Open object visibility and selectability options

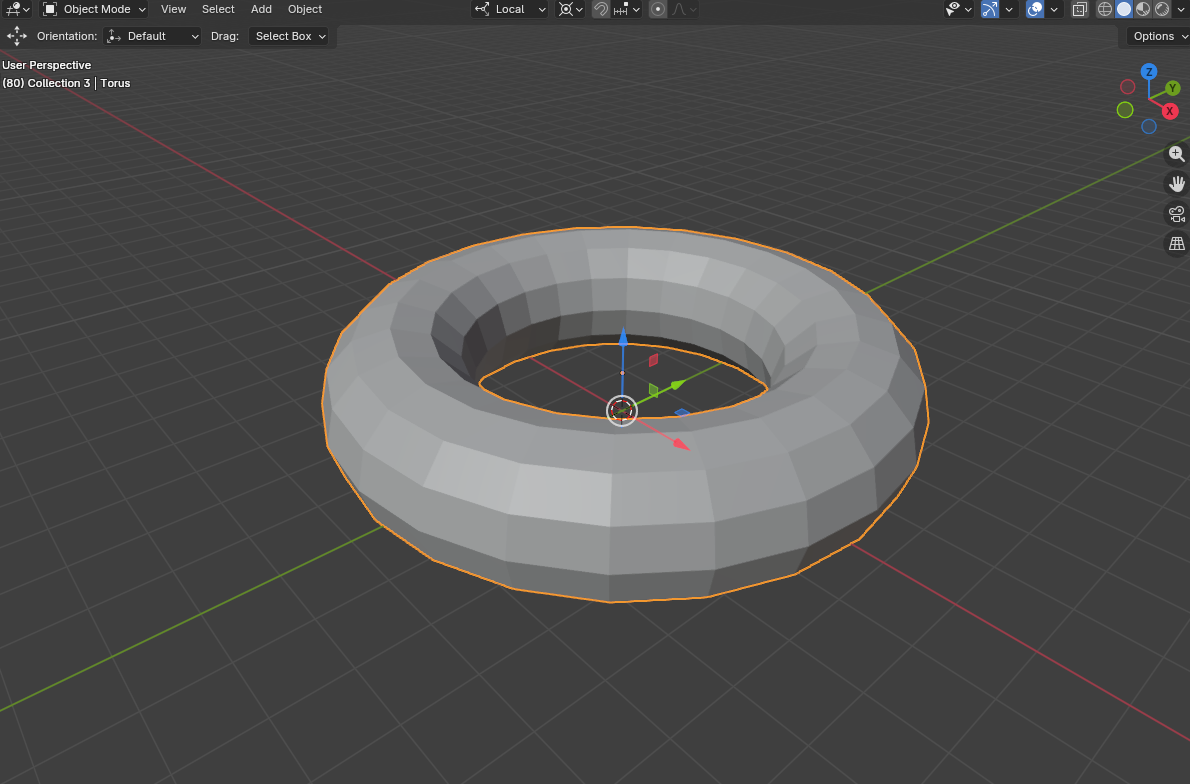(959, 9)
